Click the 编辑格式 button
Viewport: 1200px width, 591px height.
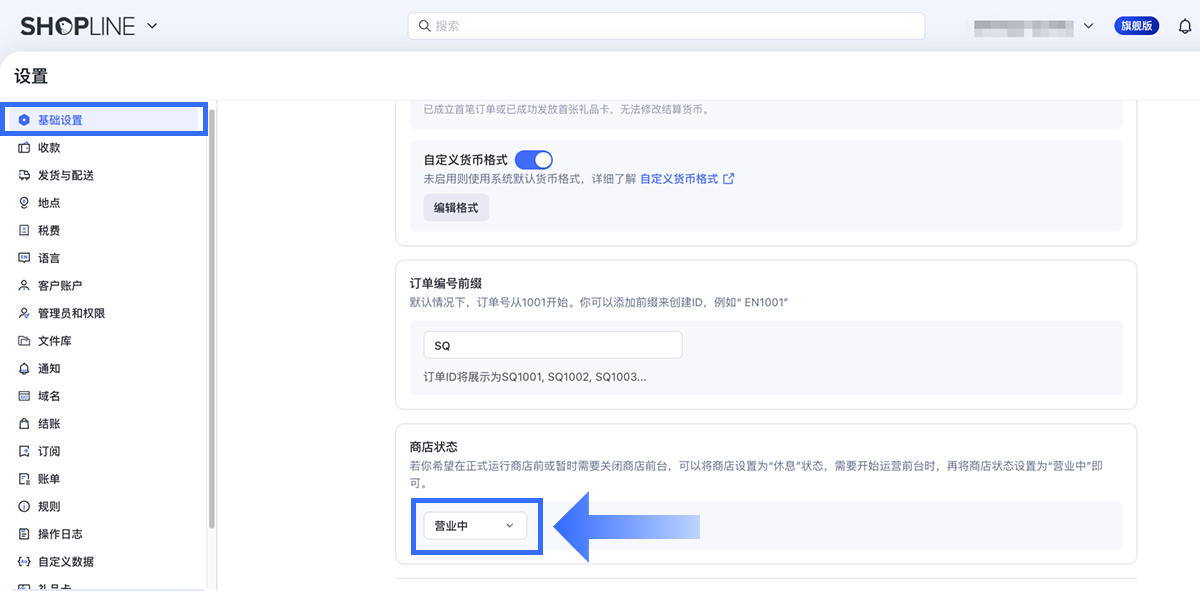tap(456, 208)
